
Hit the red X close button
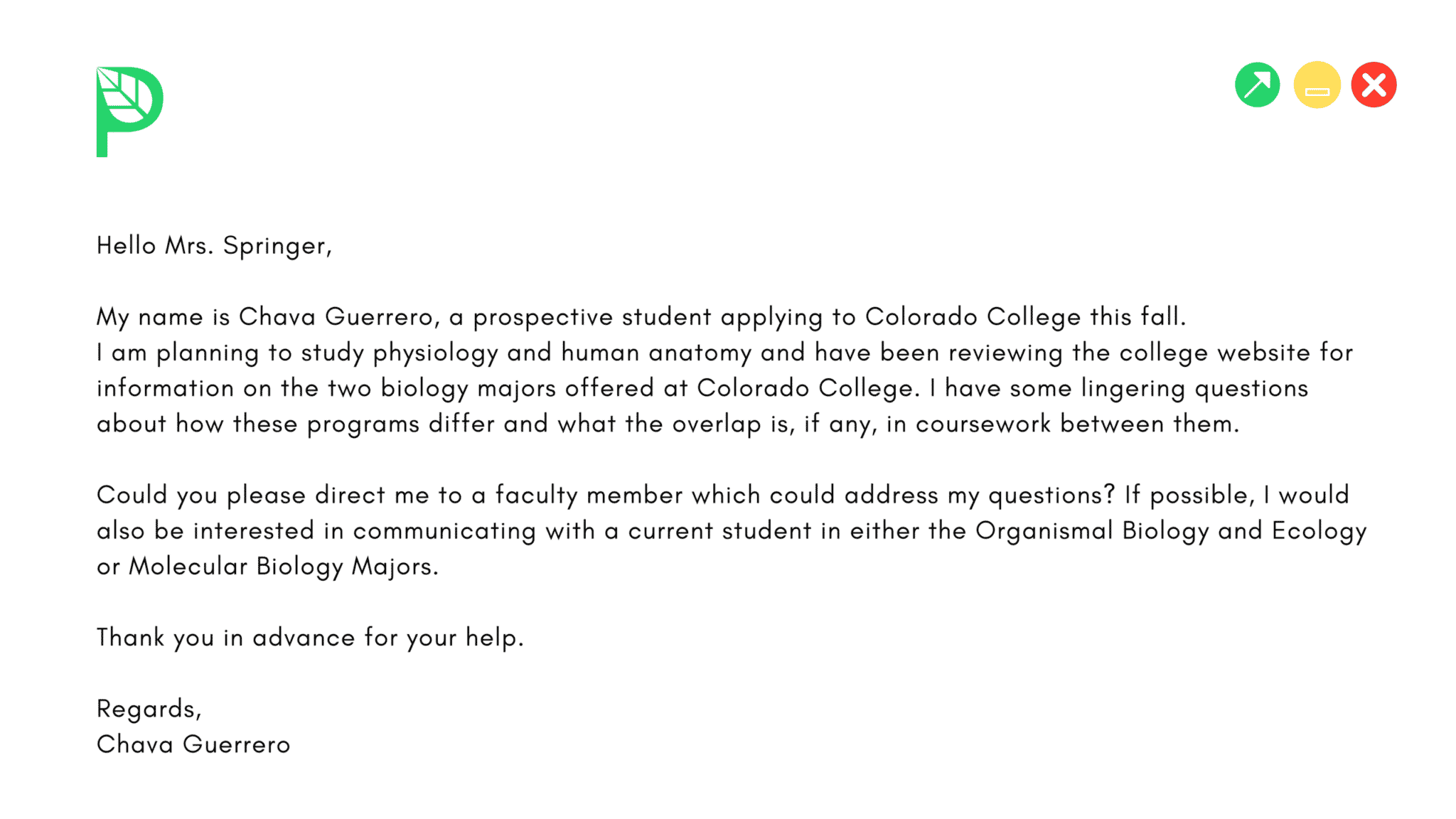(1374, 85)
